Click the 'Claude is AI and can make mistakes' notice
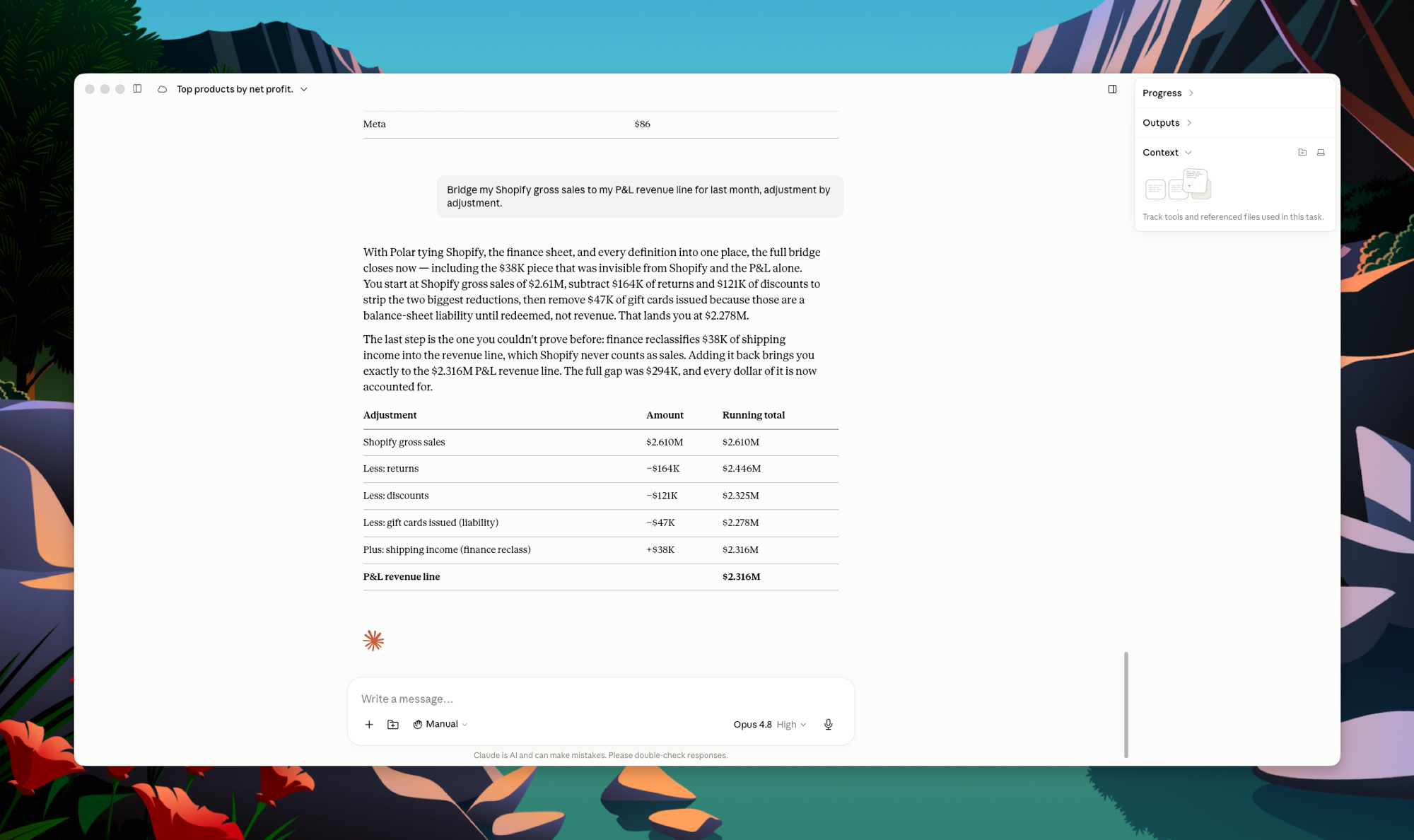This screenshot has height=840, width=1414. [x=600, y=755]
